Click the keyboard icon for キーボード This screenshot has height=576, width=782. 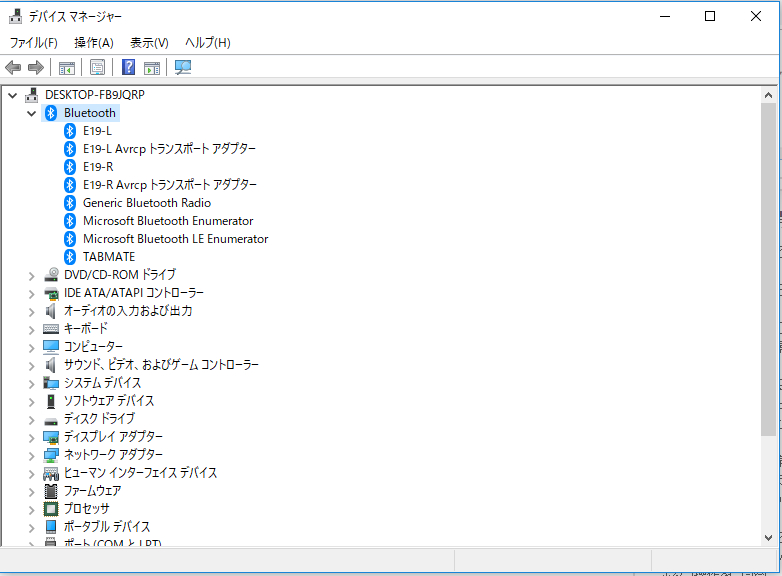coord(51,329)
